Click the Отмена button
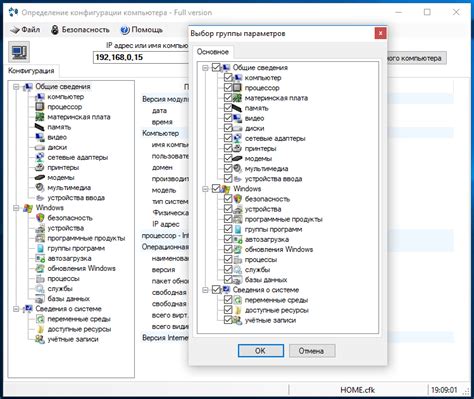Image resolution: width=474 pixels, height=399 pixels. click(x=312, y=351)
